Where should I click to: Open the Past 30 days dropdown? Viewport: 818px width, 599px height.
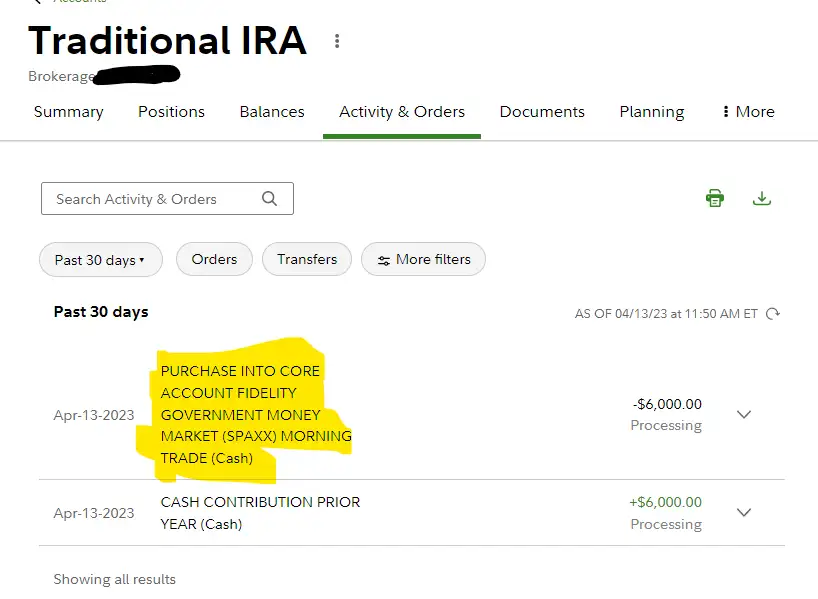point(100,259)
